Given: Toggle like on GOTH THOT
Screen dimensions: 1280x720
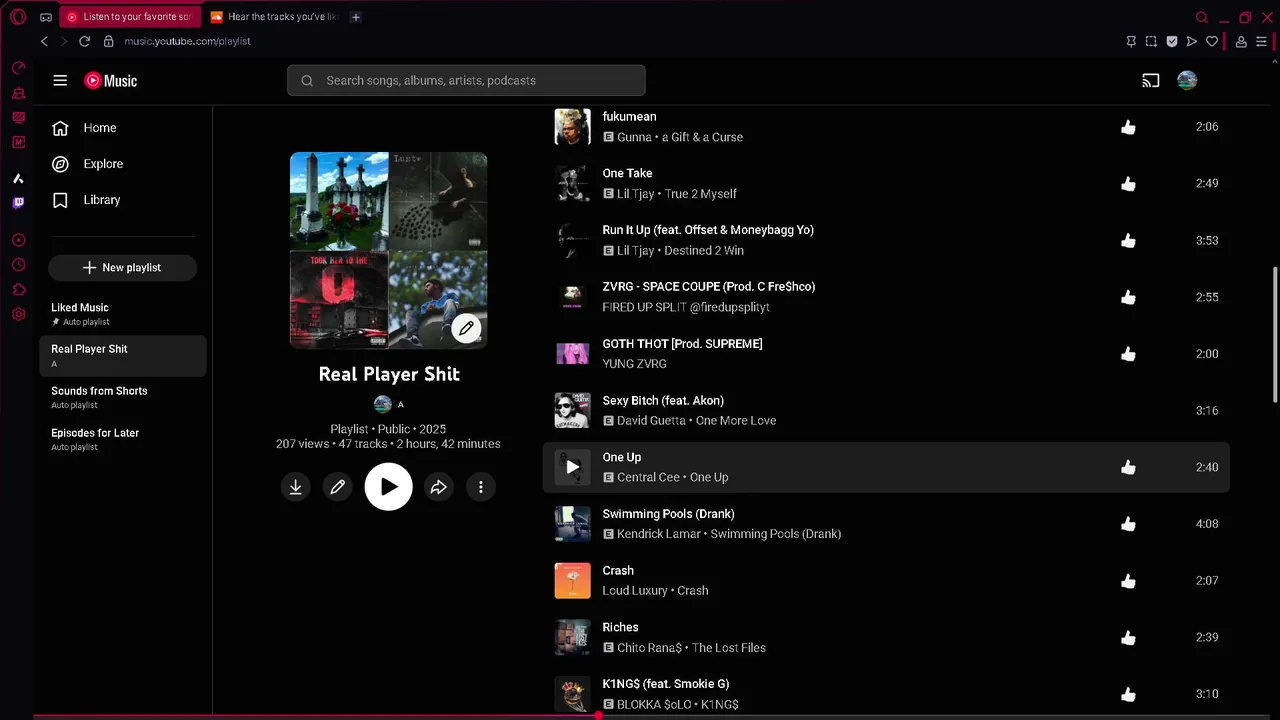Looking at the screenshot, I should pyautogui.click(x=1128, y=354).
